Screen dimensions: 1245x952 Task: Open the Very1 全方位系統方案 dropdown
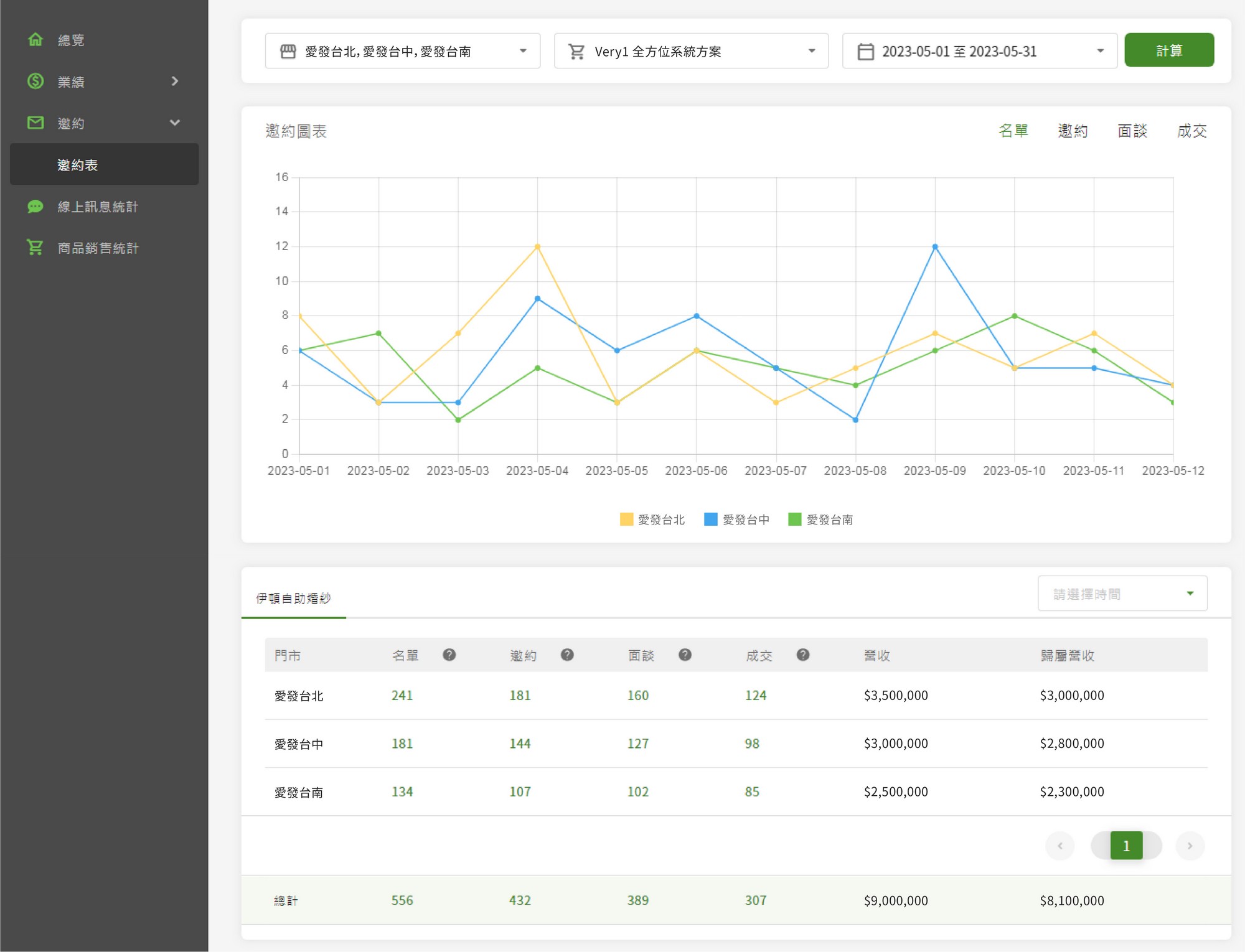coord(691,51)
